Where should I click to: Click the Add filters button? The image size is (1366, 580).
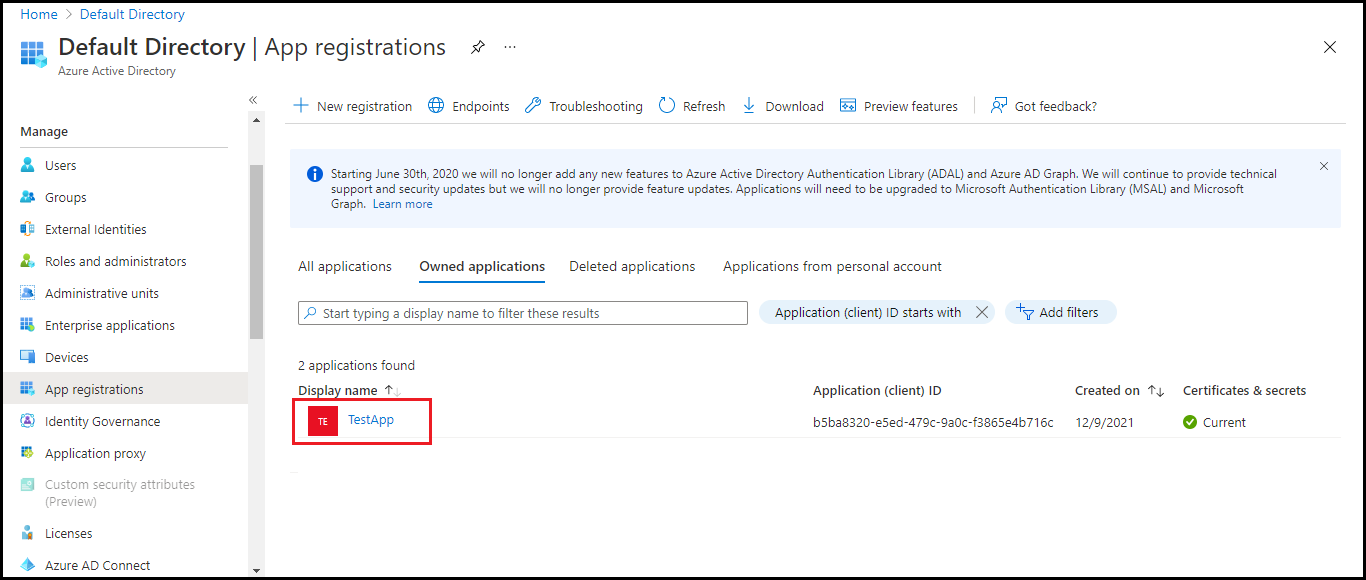[x=1060, y=312]
